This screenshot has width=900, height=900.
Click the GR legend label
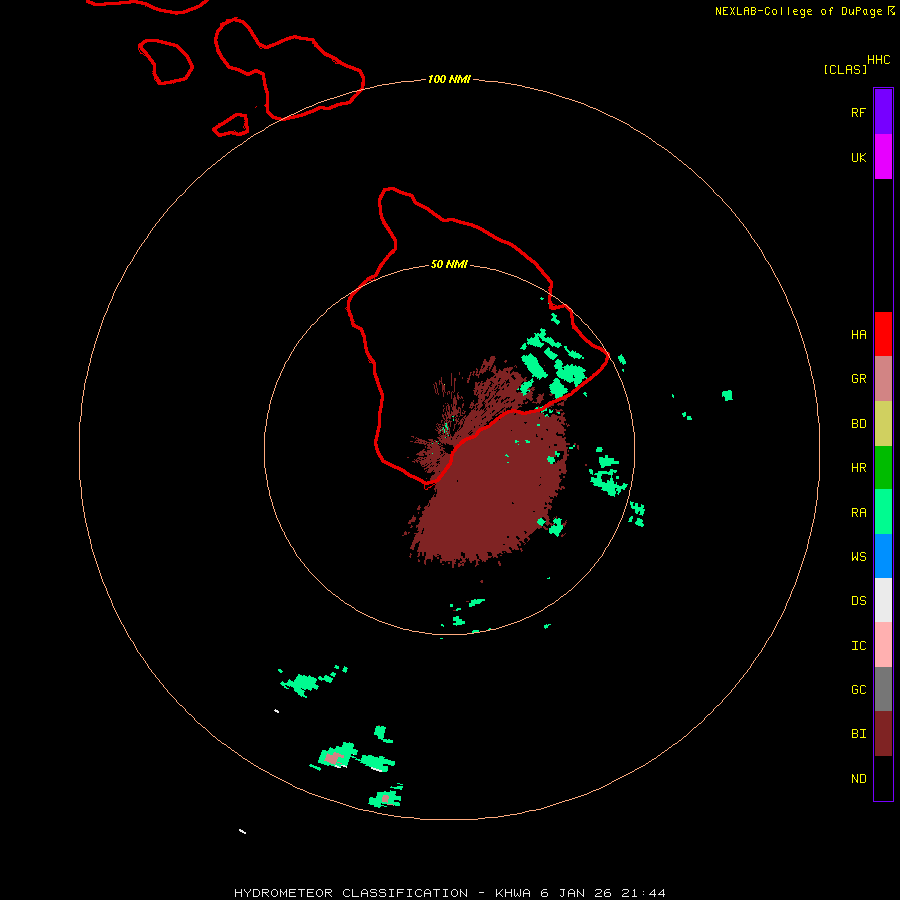click(x=858, y=379)
